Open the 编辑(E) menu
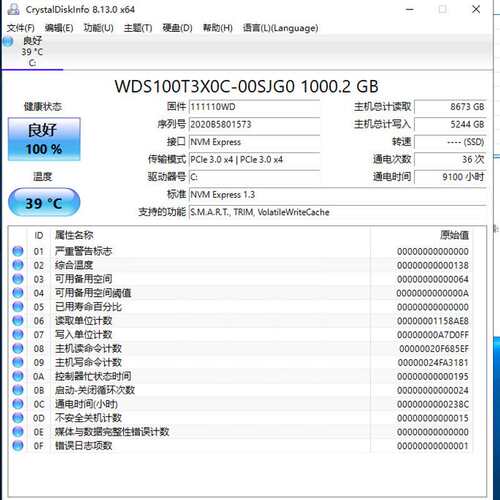 (x=59, y=28)
